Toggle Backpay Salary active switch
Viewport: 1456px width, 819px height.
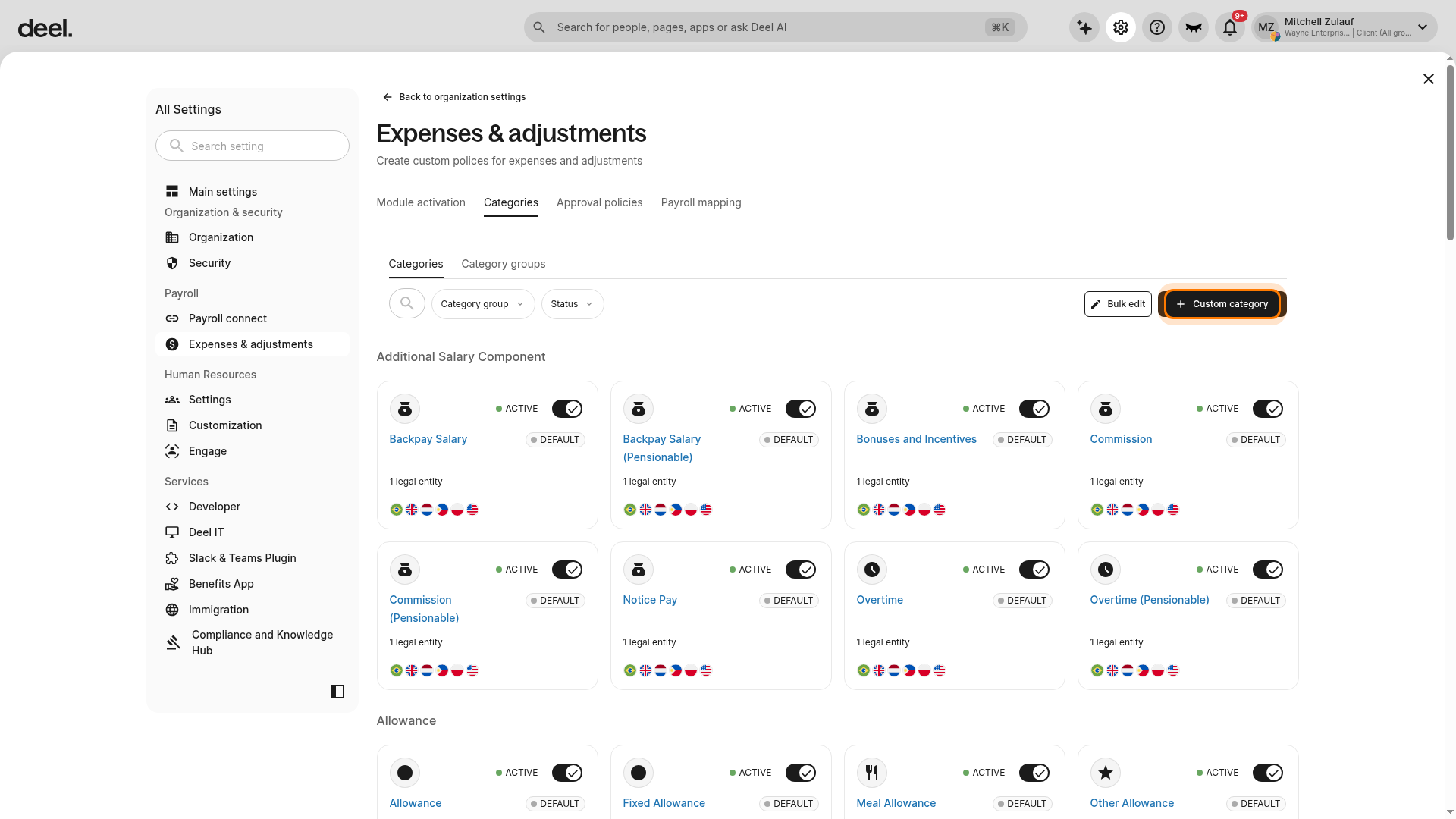[567, 409]
